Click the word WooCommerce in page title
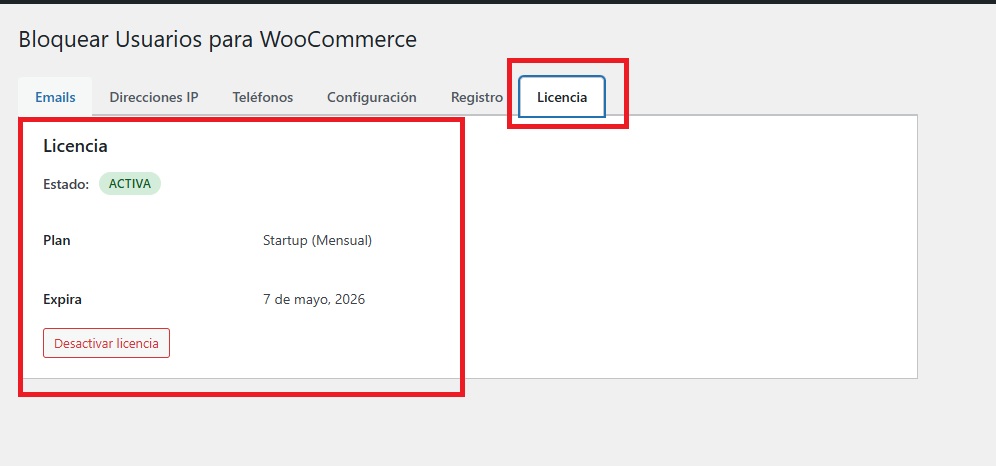Viewport: 996px width, 466px height. [338, 40]
